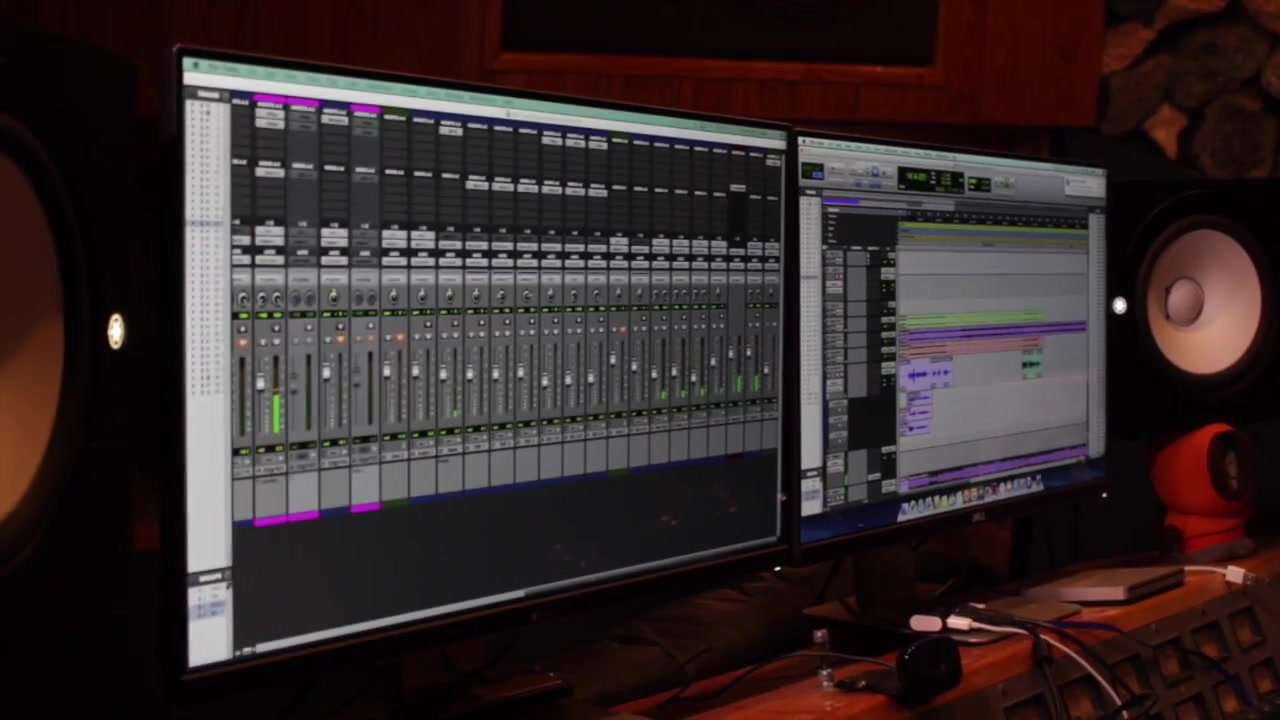This screenshot has height=720, width=1280.
Task: Open the top insert slot on second channel
Action: click(270, 112)
